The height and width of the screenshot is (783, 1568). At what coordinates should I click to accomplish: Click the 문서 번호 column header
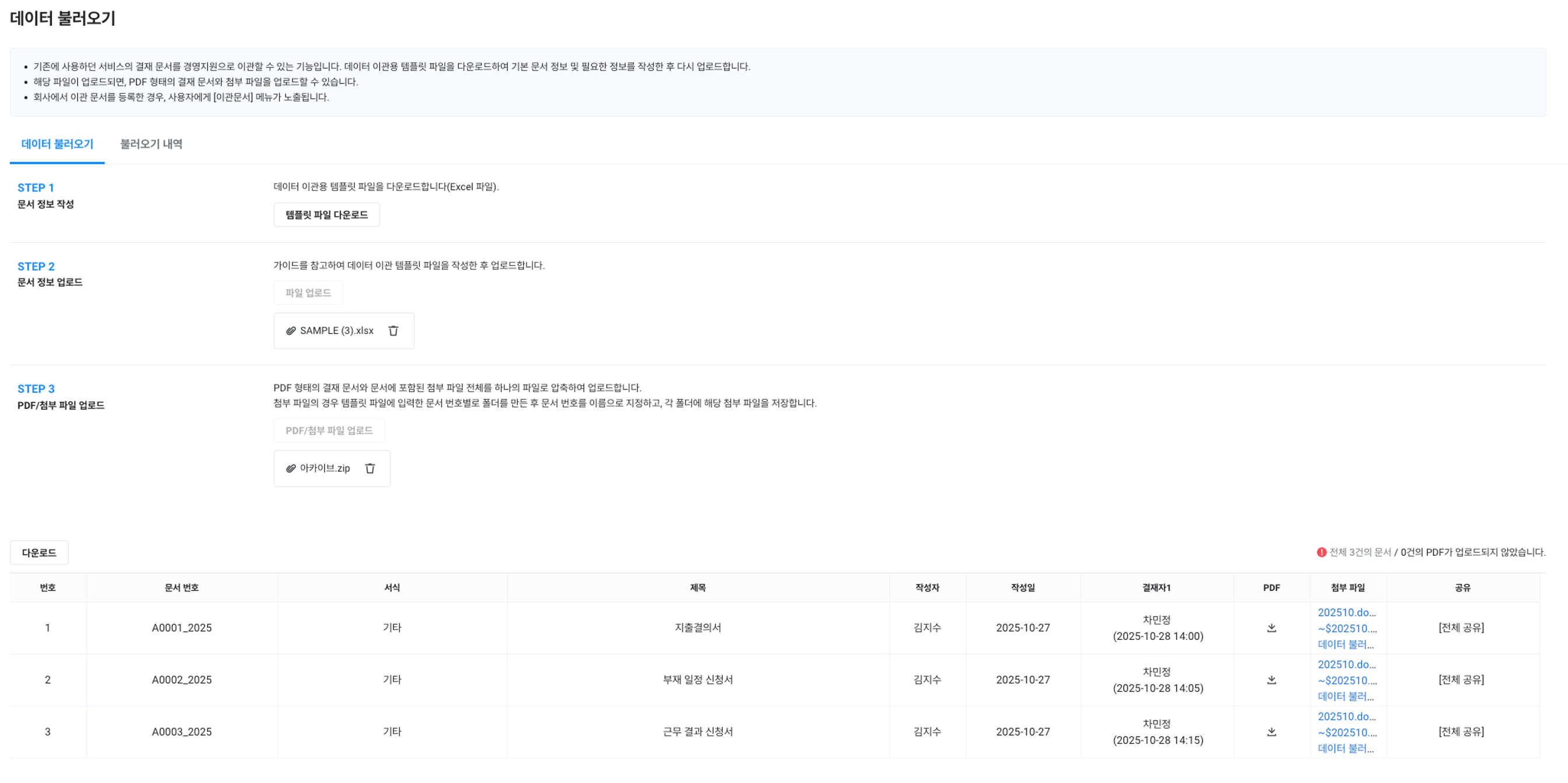tap(182, 587)
